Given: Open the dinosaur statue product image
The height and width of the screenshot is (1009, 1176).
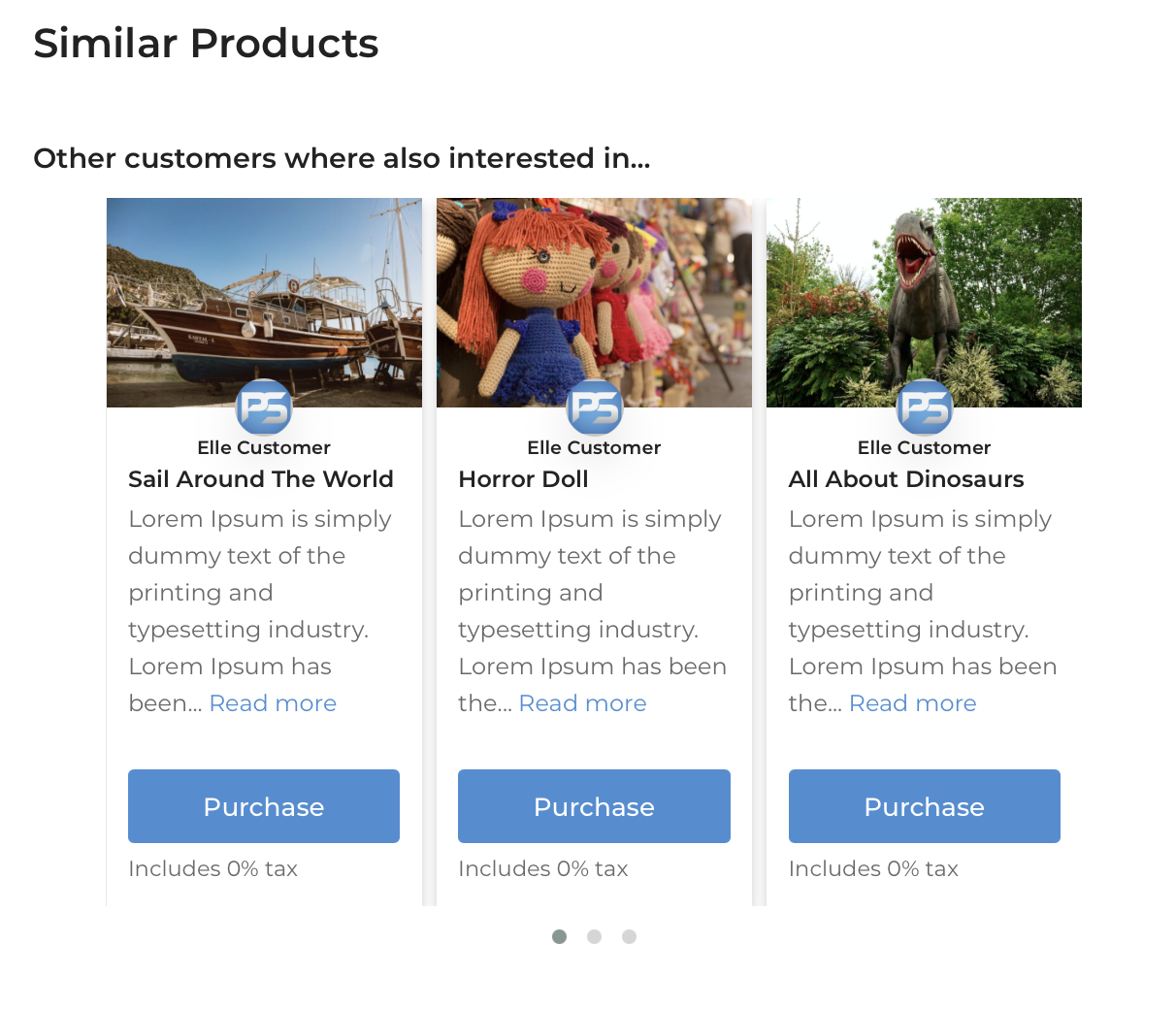Looking at the screenshot, I should click(x=924, y=303).
